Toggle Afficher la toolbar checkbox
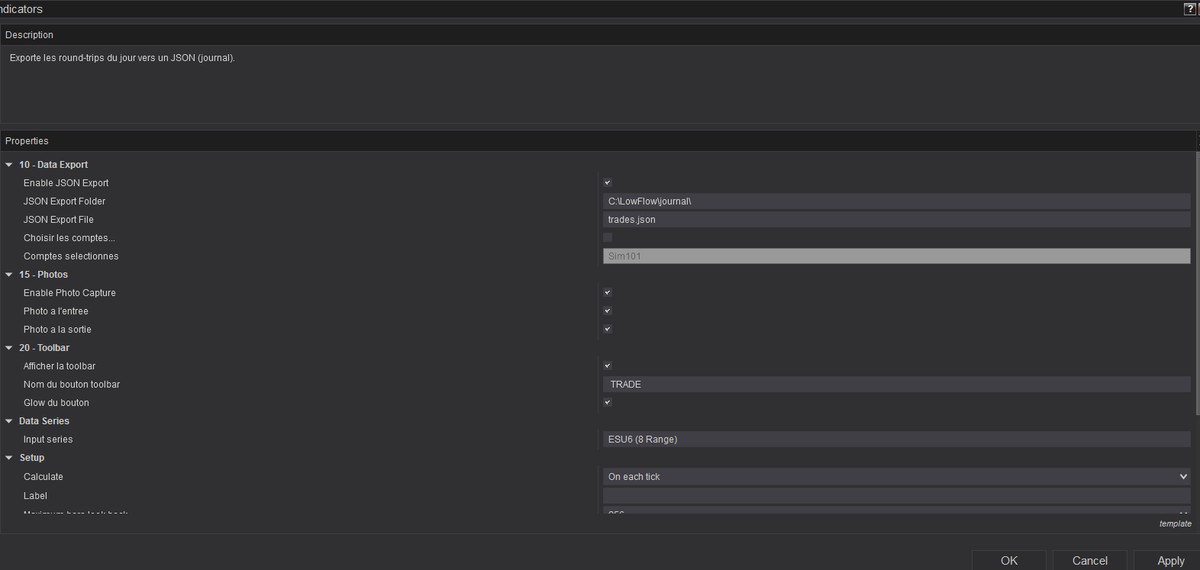The width and height of the screenshot is (1200, 570). (x=607, y=366)
